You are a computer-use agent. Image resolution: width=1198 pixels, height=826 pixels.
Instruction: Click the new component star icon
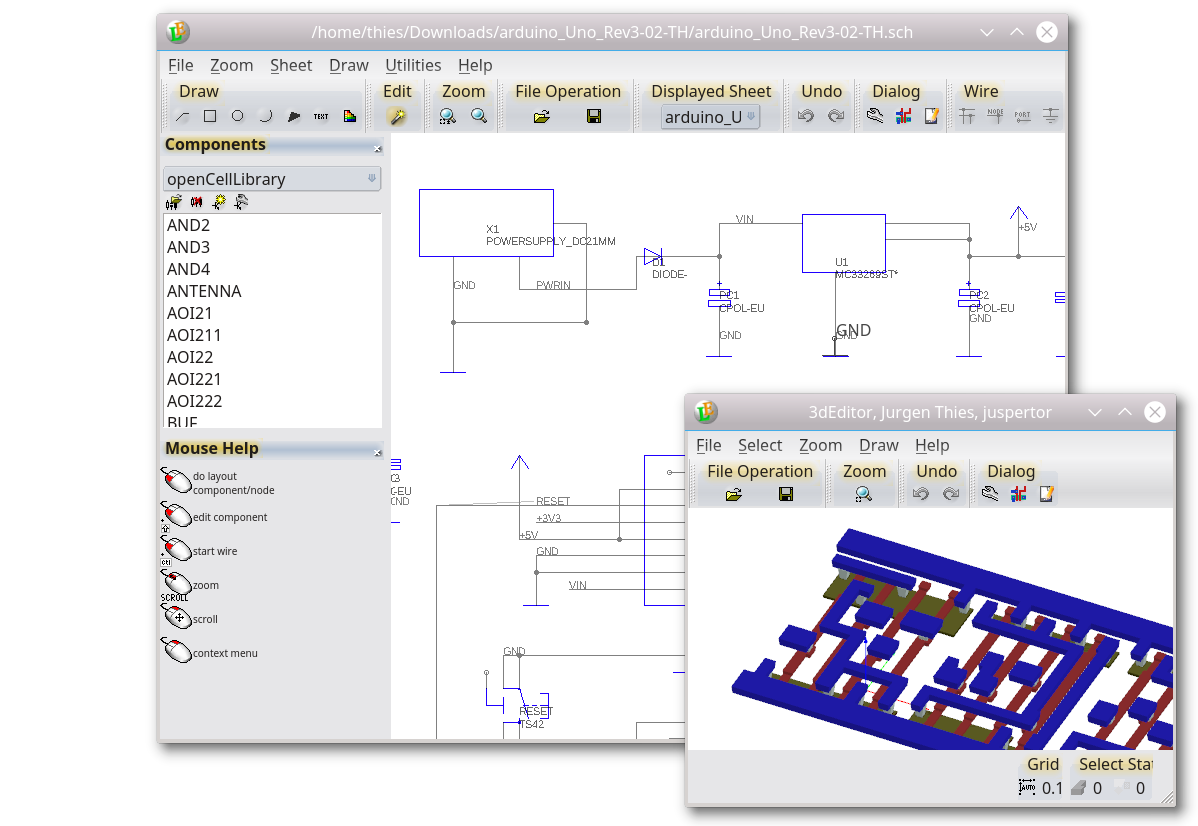click(219, 202)
